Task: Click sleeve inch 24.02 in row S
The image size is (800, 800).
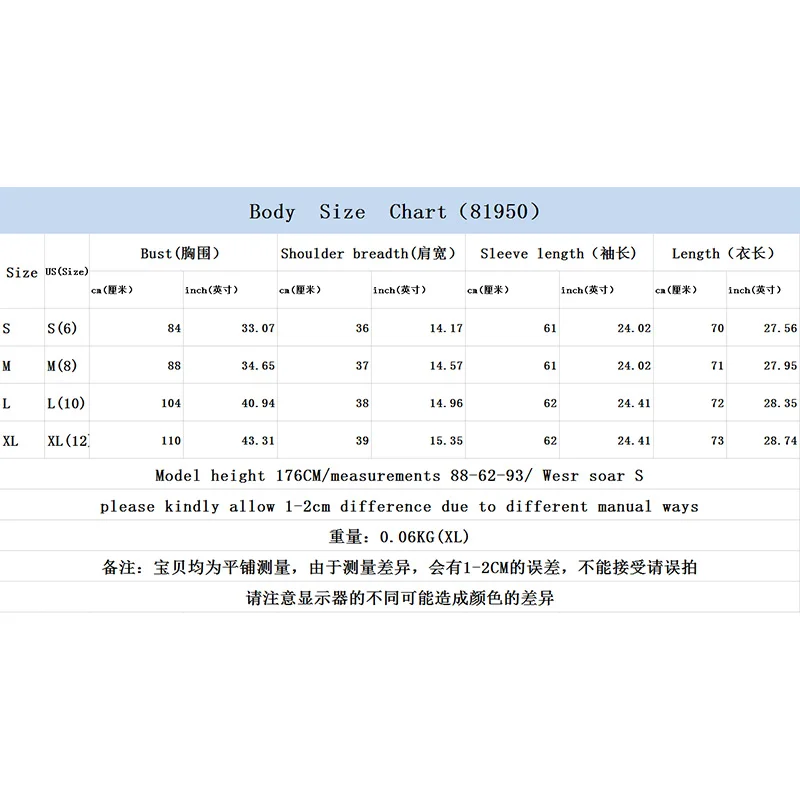Action: 634,328
